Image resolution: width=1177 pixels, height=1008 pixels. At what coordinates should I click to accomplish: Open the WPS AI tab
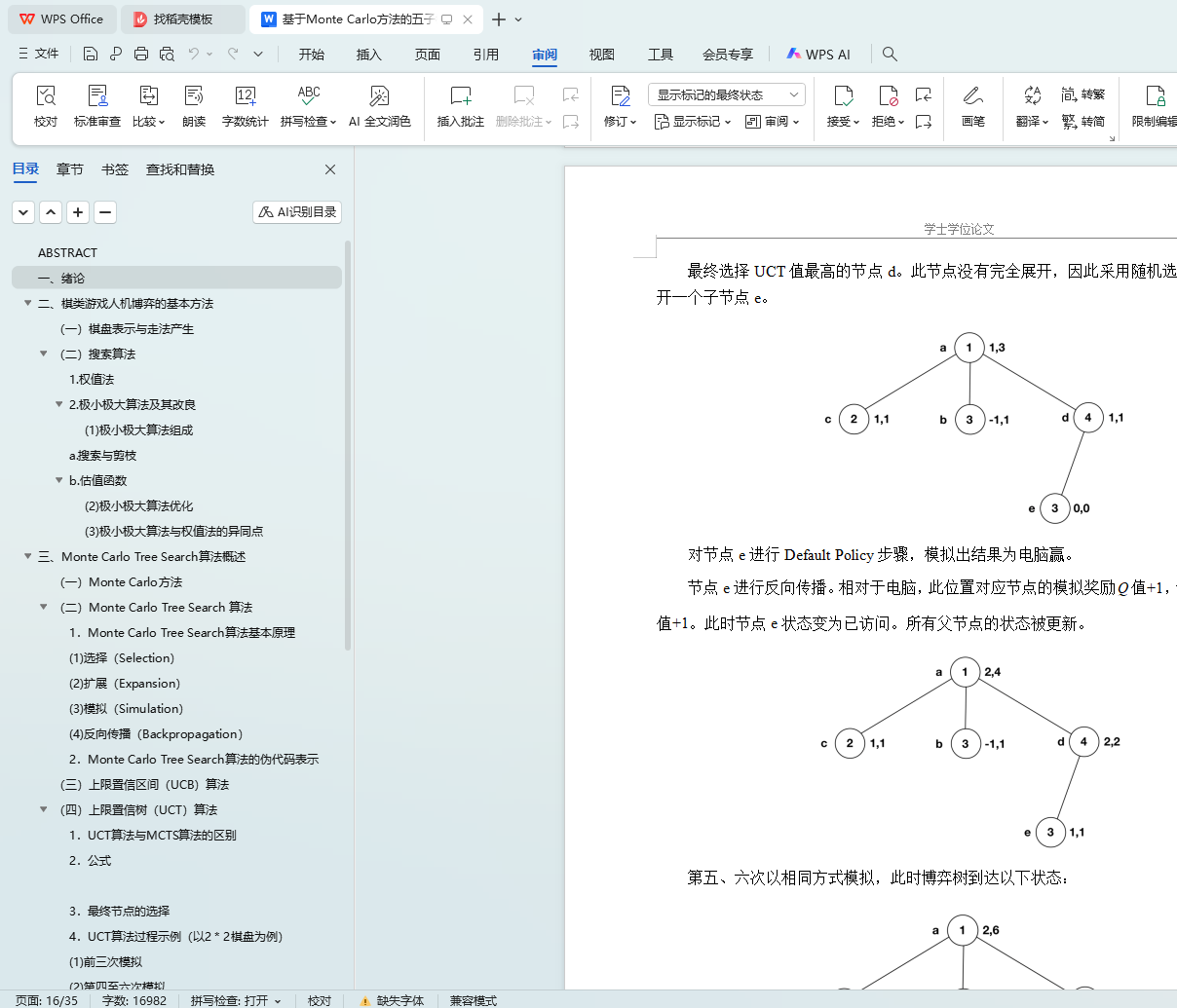[x=818, y=55]
